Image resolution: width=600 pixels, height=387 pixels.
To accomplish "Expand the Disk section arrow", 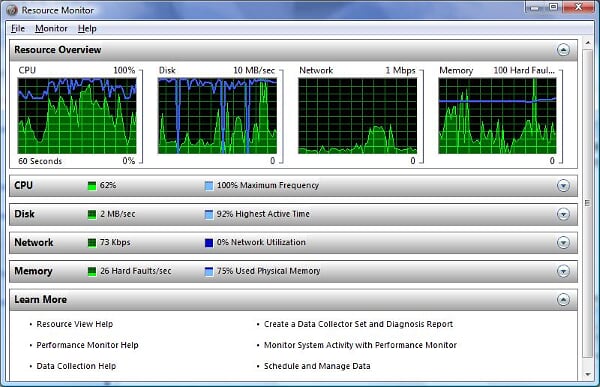I will pos(563,214).
